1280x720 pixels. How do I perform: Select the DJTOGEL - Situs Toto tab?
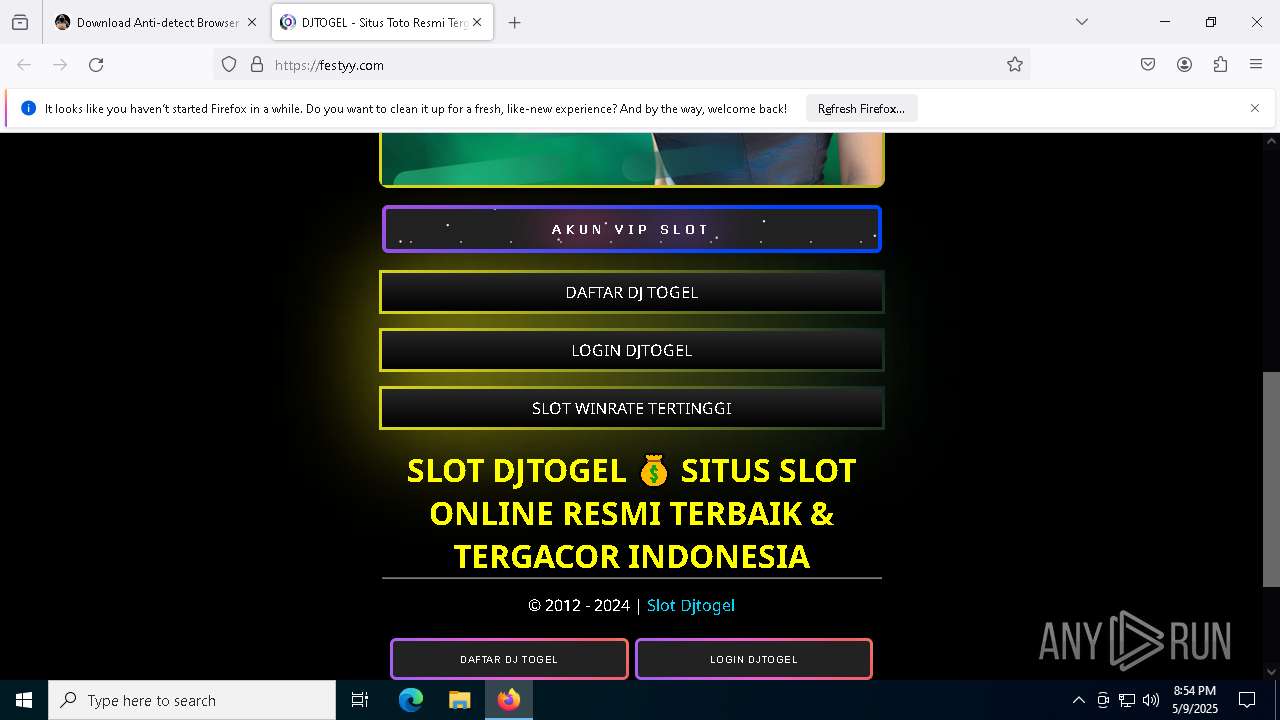(382, 22)
